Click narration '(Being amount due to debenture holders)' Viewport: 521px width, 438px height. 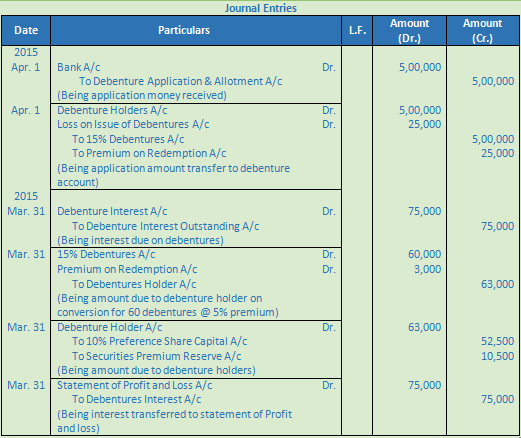156,370
